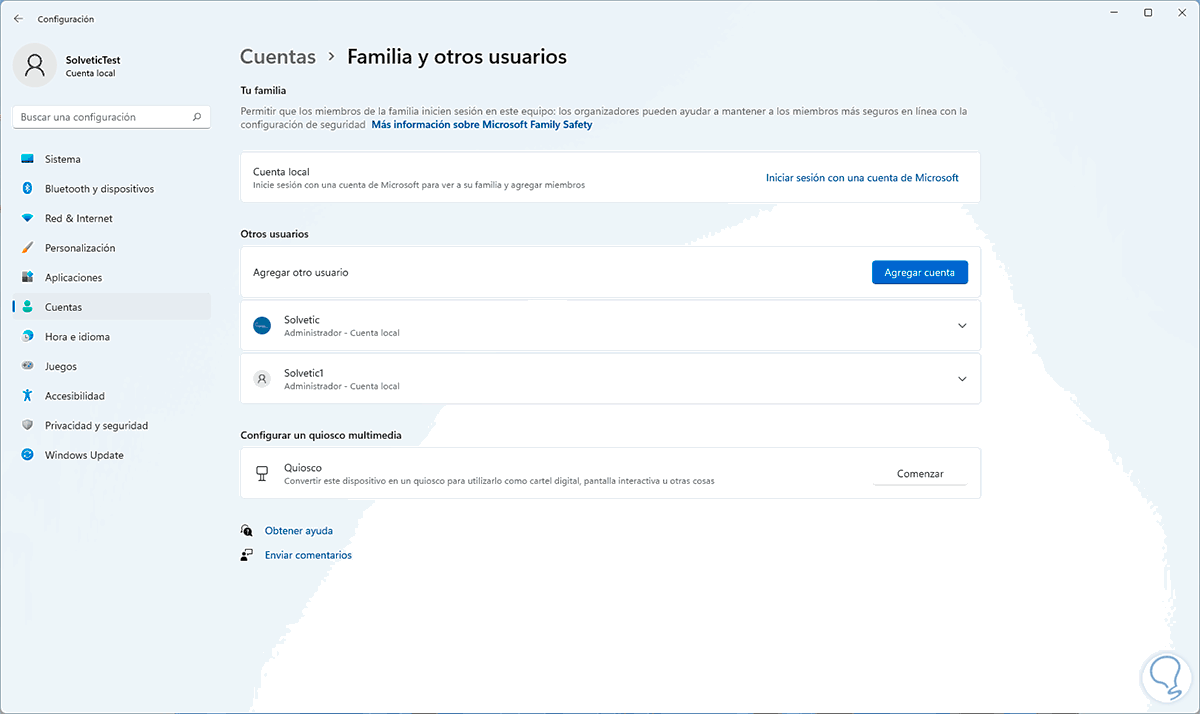Click the back arrow in title bar

coord(18,18)
